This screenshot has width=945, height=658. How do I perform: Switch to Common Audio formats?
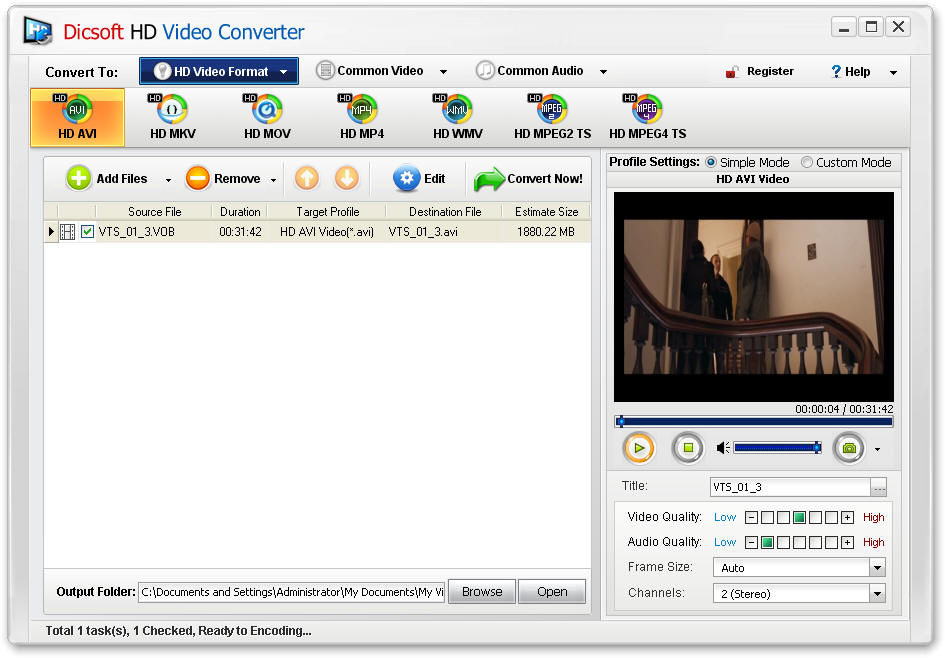pyautogui.click(x=540, y=70)
